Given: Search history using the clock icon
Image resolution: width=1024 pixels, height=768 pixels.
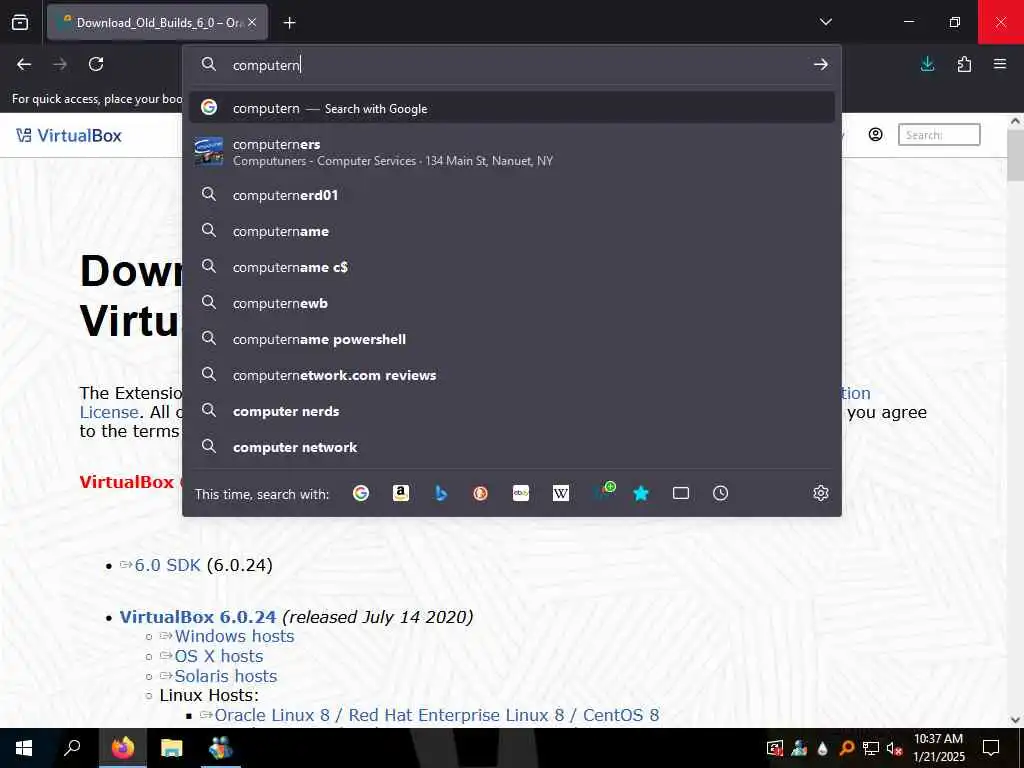Looking at the screenshot, I should click(720, 493).
